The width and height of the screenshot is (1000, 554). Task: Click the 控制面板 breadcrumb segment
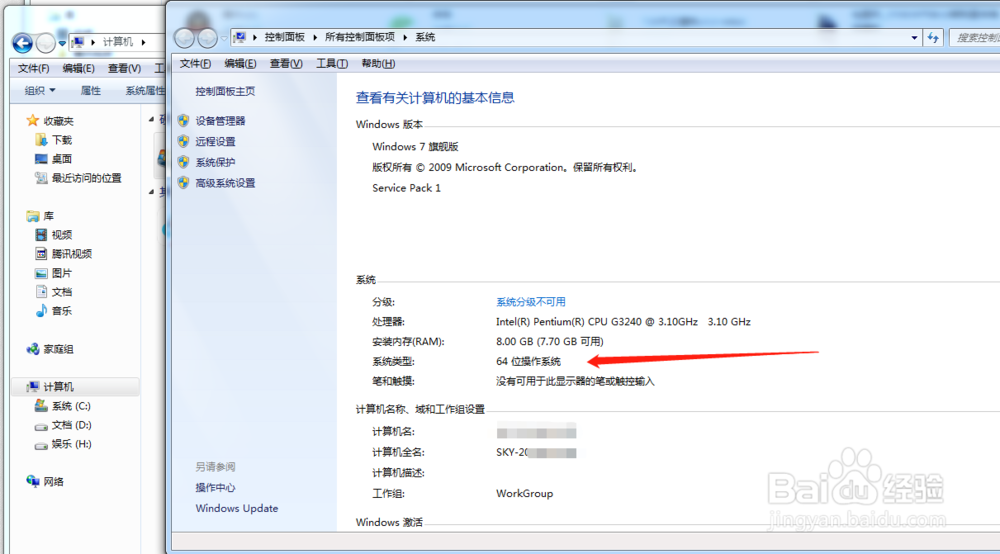point(284,37)
